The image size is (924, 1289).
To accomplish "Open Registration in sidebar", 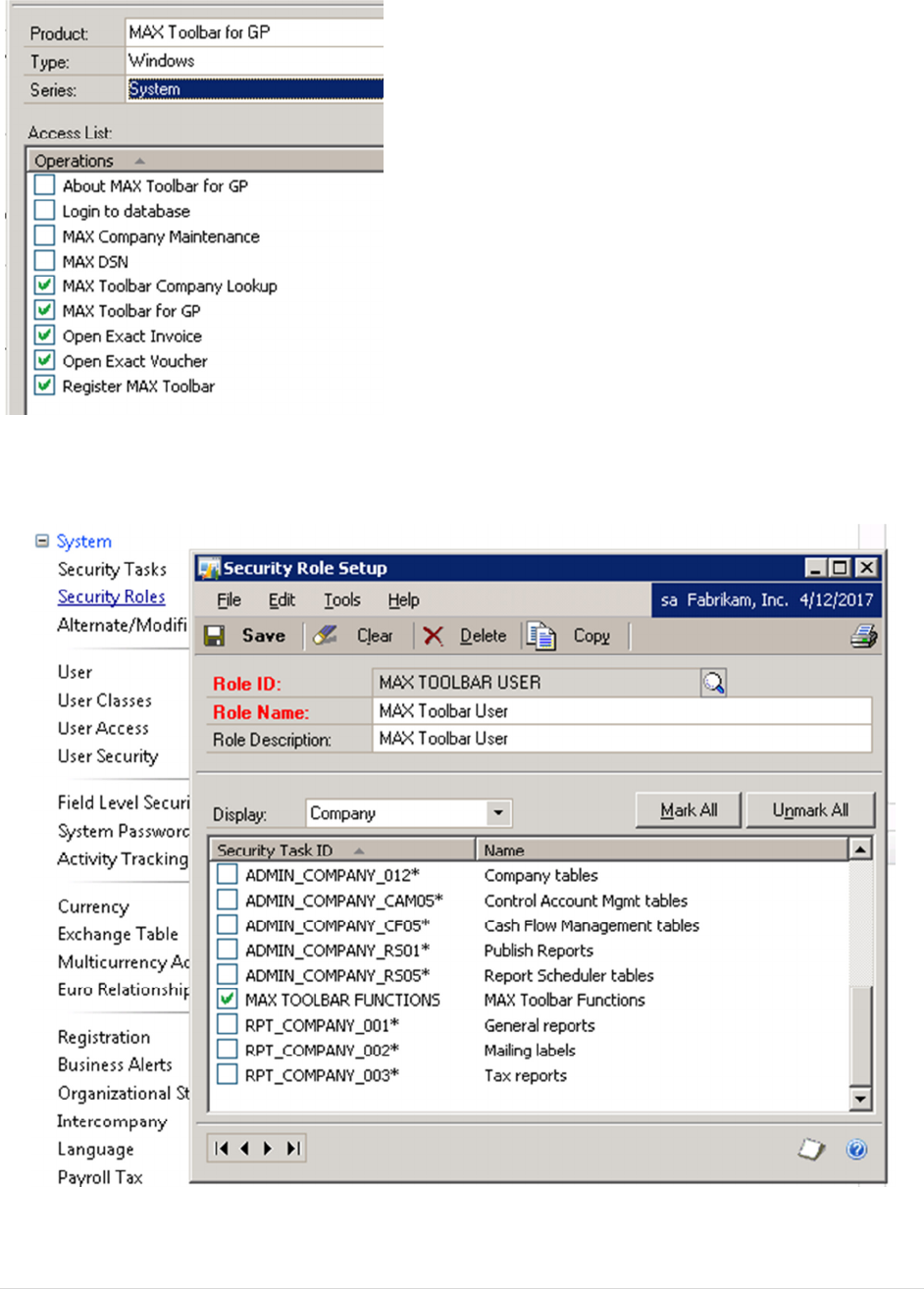I will point(103,1037).
